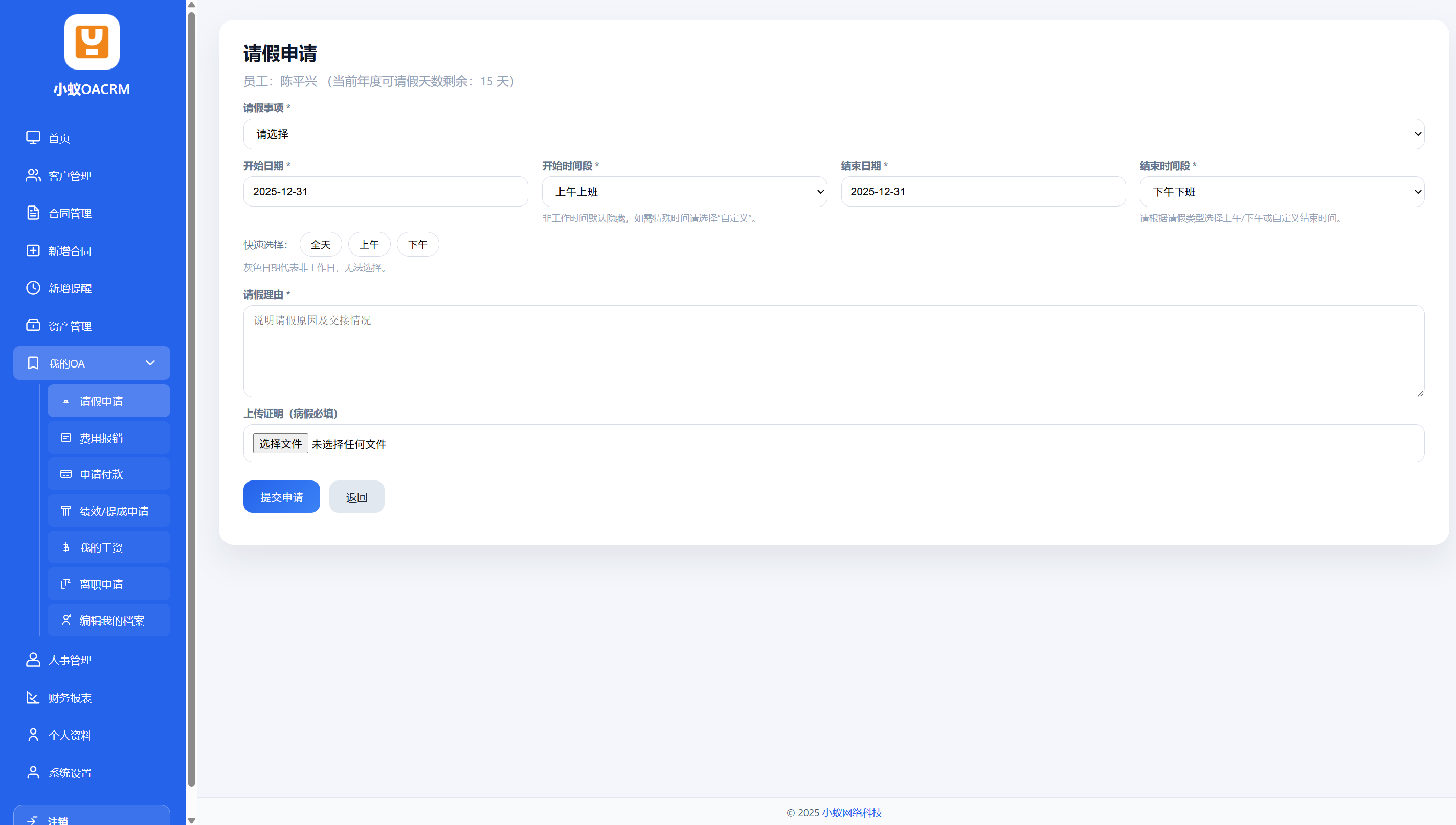The width and height of the screenshot is (1456, 825).
Task: Open 离职申请 submenu item
Action: (x=109, y=584)
